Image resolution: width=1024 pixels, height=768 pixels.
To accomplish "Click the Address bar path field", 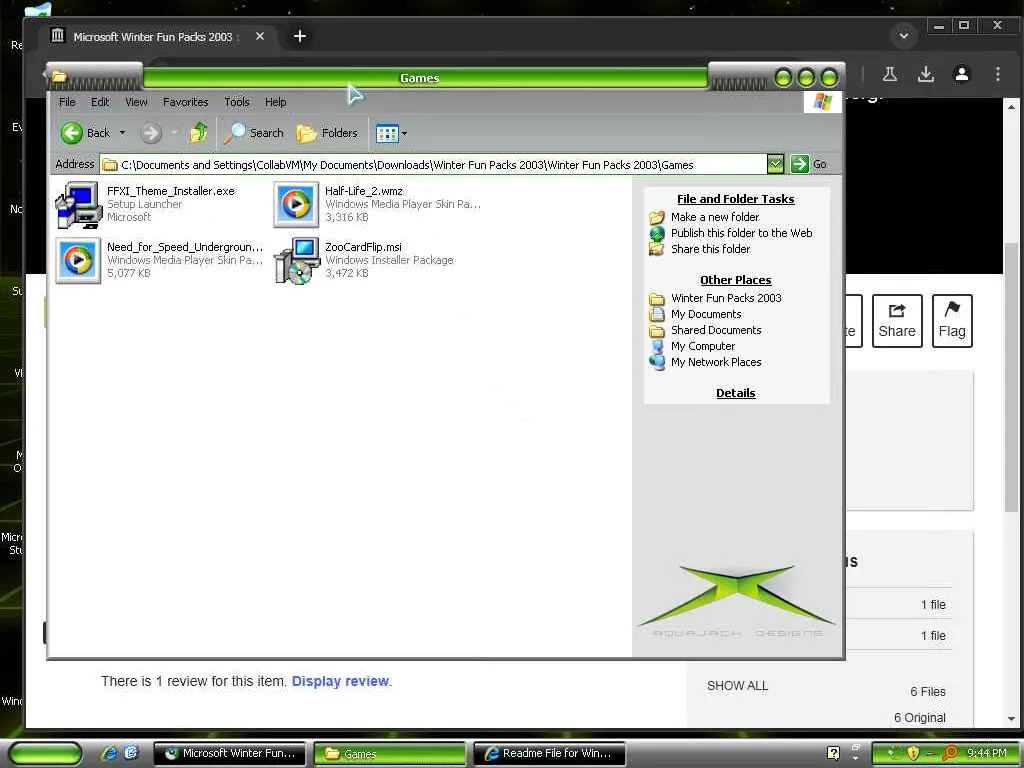I will point(434,165).
